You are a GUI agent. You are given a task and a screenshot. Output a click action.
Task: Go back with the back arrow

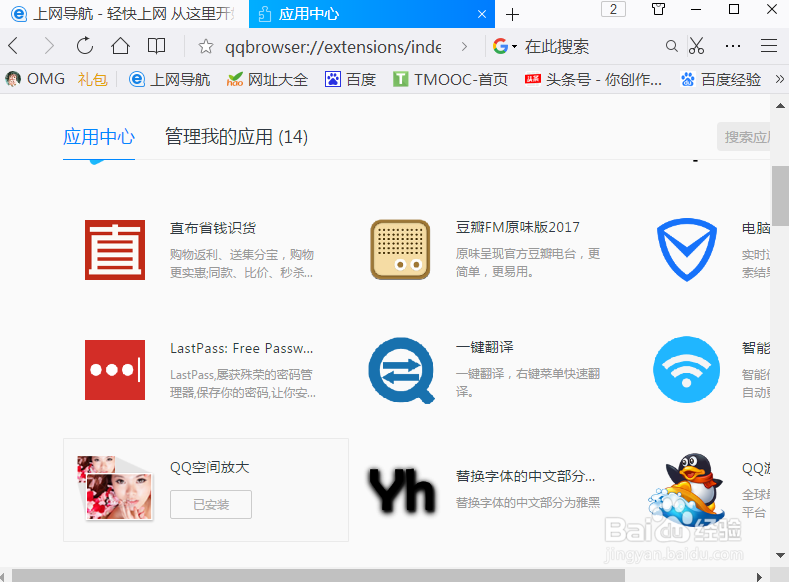[x=14, y=46]
